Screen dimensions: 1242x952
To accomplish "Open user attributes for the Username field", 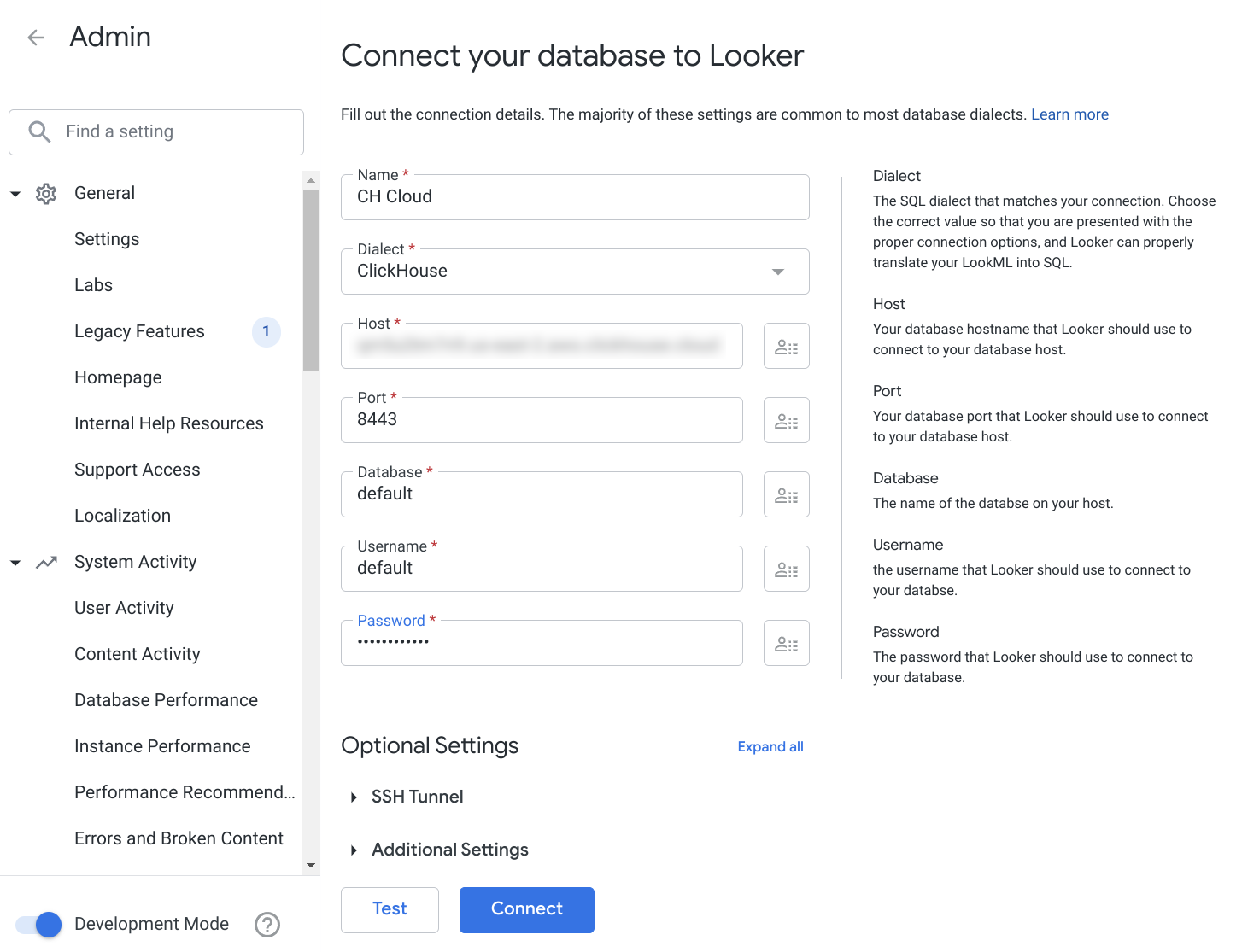I will [x=786, y=569].
